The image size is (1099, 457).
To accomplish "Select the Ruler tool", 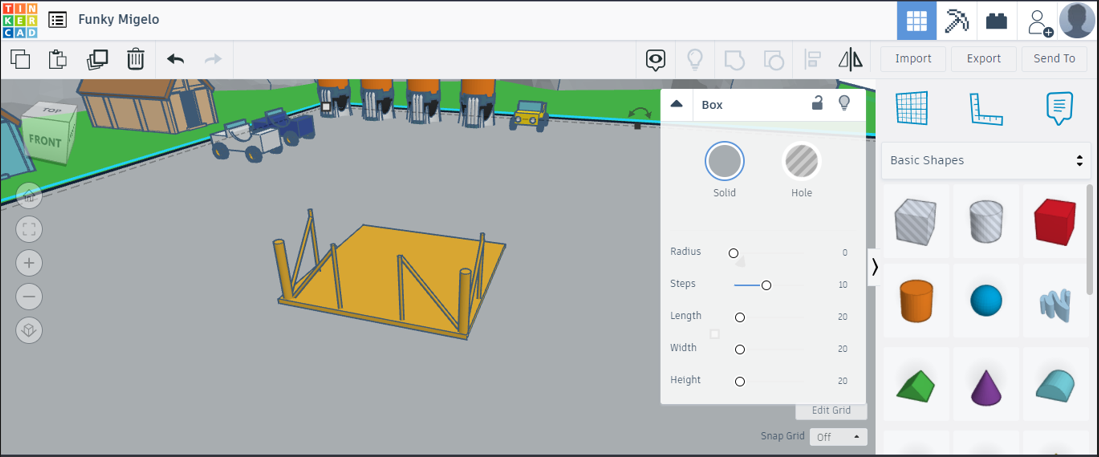I will (986, 109).
